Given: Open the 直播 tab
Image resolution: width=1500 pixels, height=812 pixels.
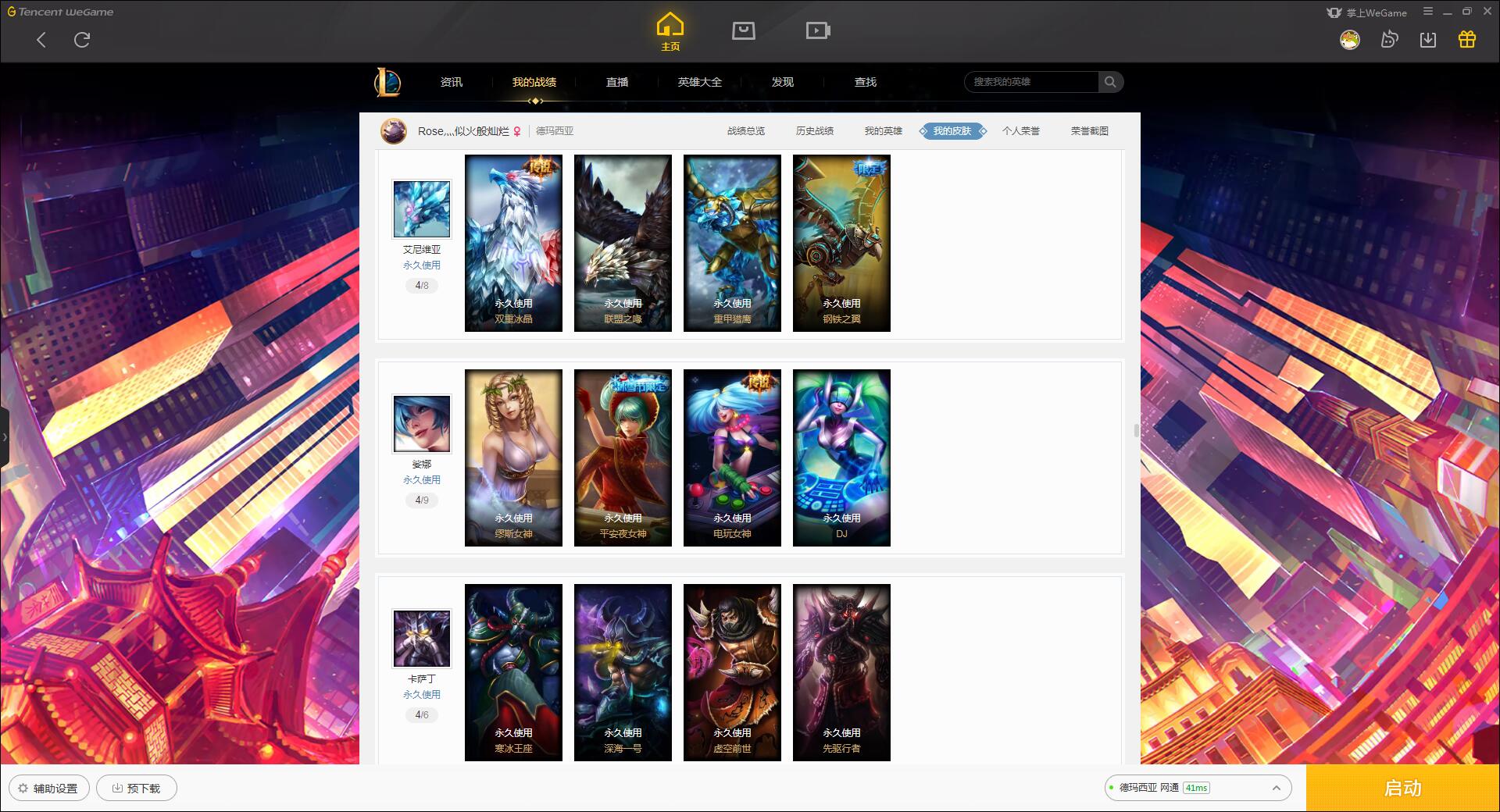Looking at the screenshot, I should point(617,82).
